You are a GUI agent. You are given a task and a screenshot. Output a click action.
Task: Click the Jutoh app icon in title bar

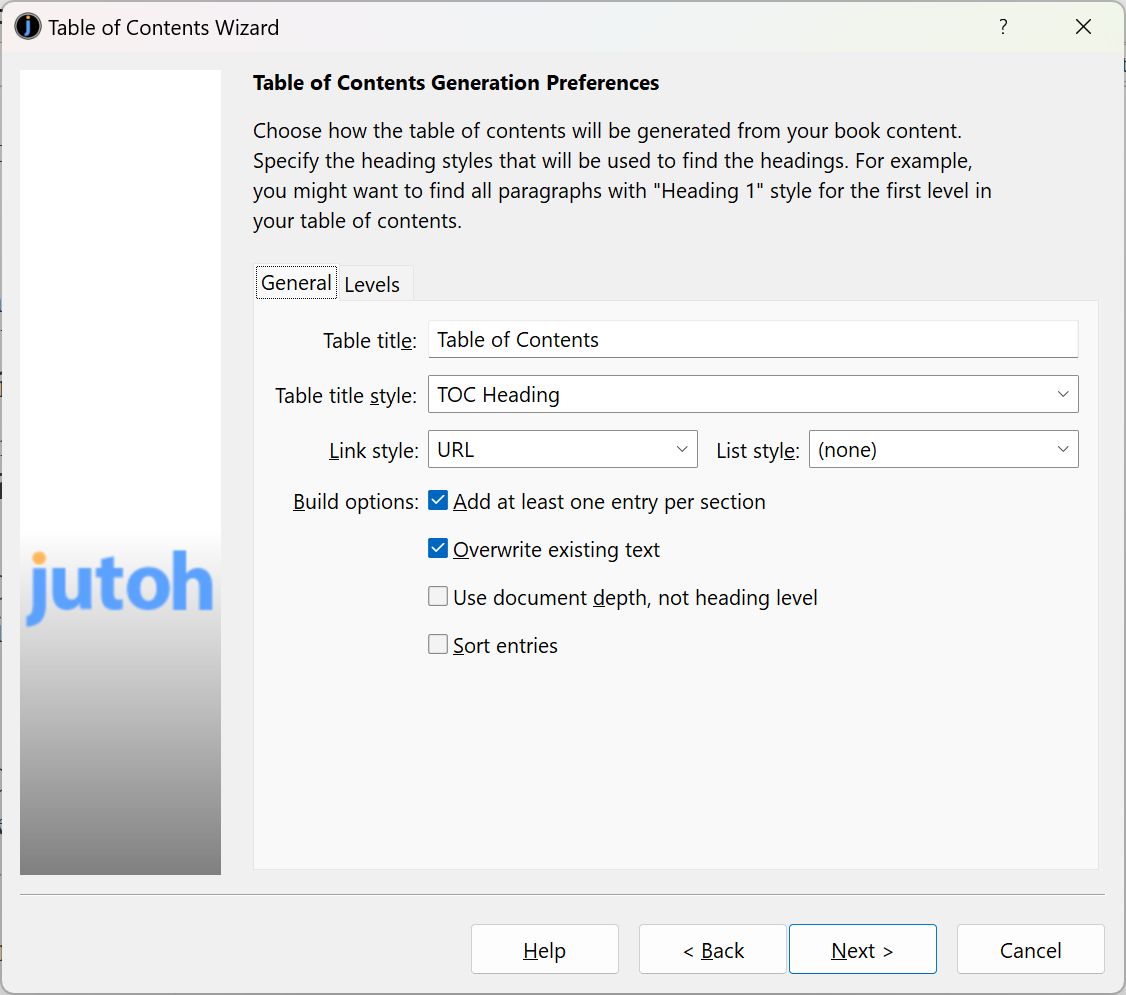pos(28,27)
